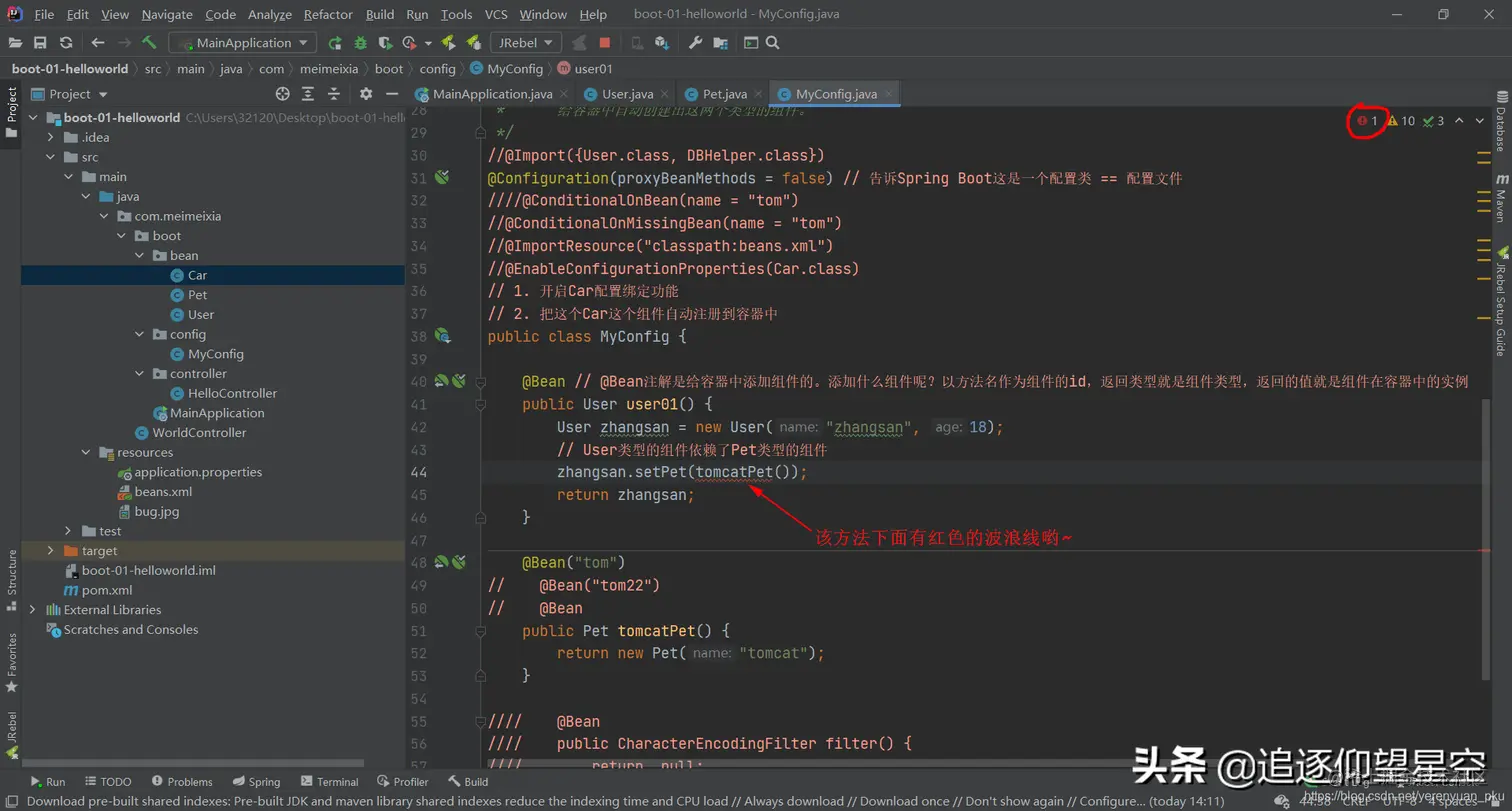This screenshot has width=1512, height=811.
Task: Switch to the Pet.java editor tab
Action: tap(724, 94)
